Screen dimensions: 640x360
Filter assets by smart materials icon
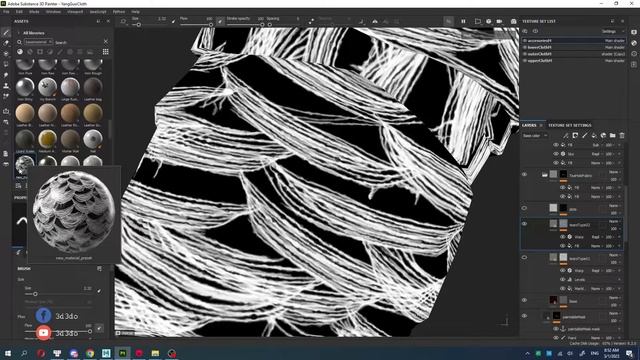[30, 52]
